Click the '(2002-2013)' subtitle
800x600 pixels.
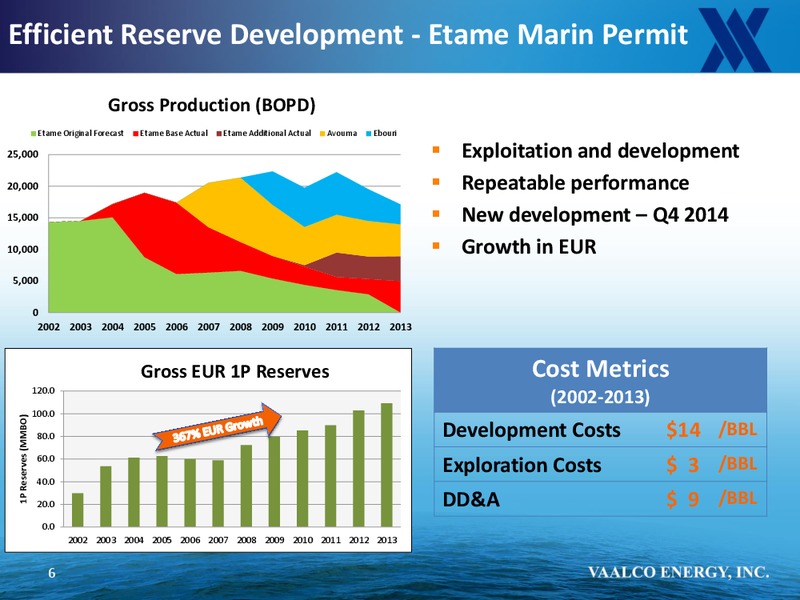(x=600, y=396)
